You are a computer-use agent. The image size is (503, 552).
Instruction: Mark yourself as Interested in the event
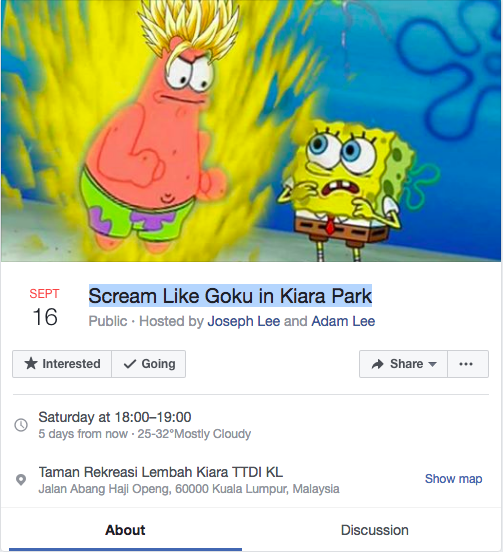click(62, 364)
